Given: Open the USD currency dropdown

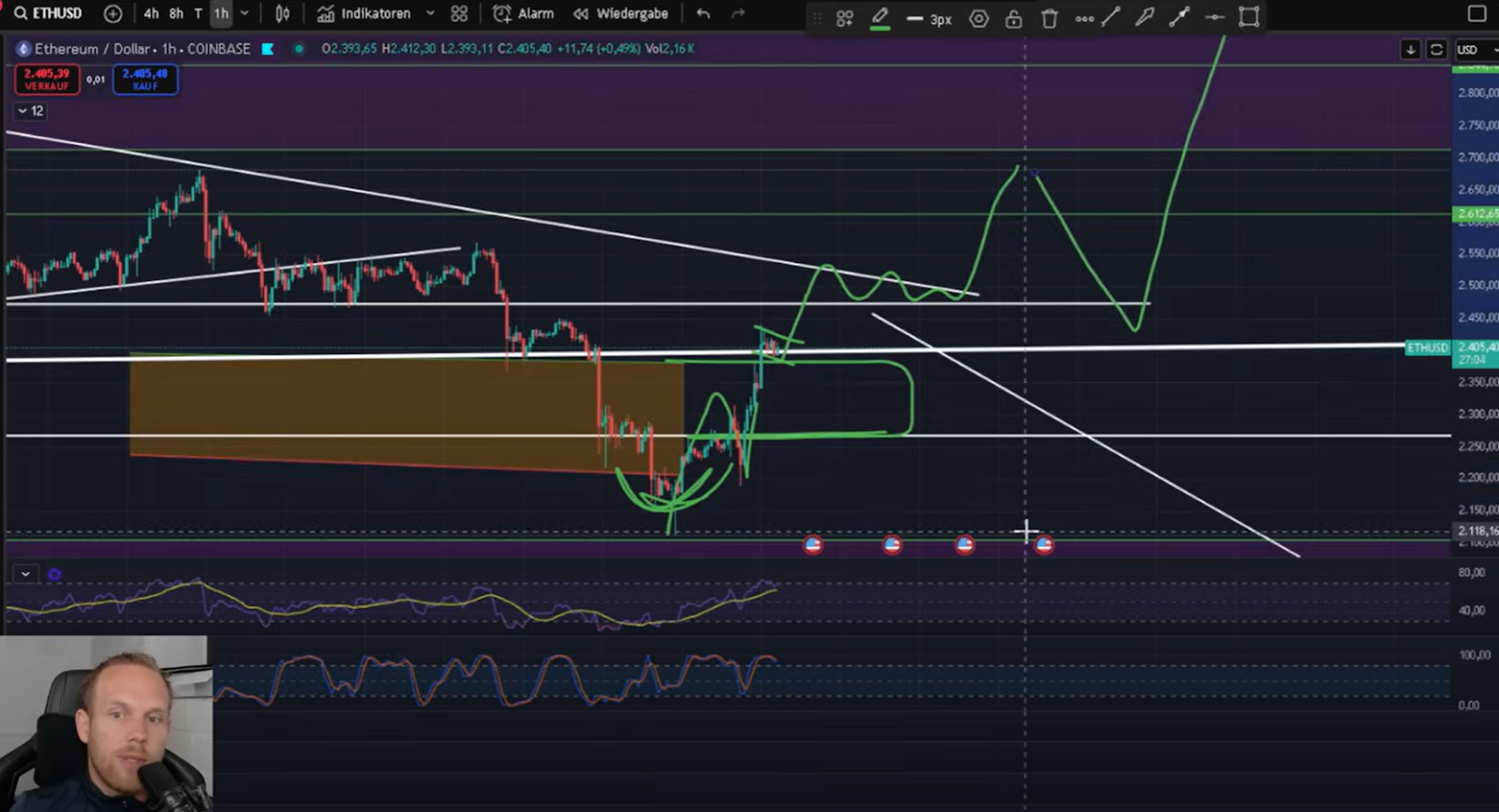Looking at the screenshot, I should 1477,50.
